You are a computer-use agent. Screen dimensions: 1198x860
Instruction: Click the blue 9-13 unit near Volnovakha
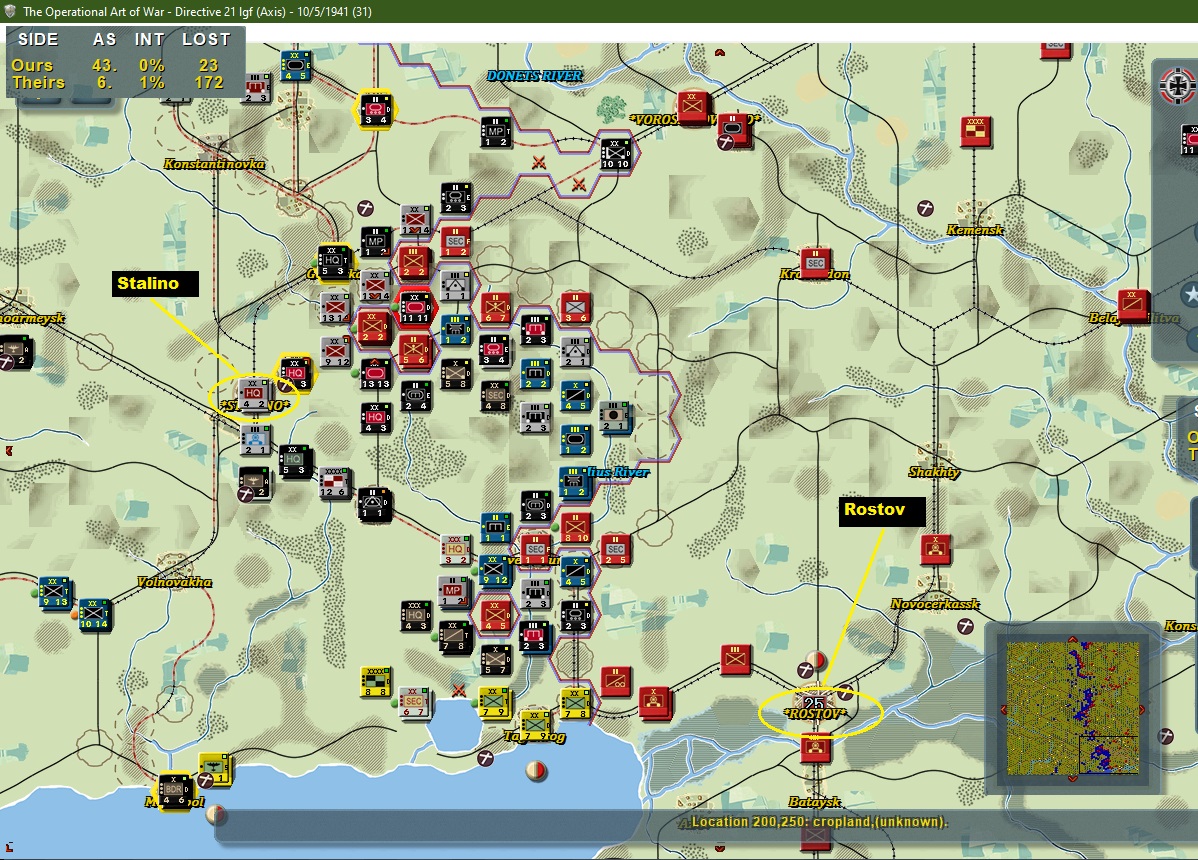tap(54, 592)
